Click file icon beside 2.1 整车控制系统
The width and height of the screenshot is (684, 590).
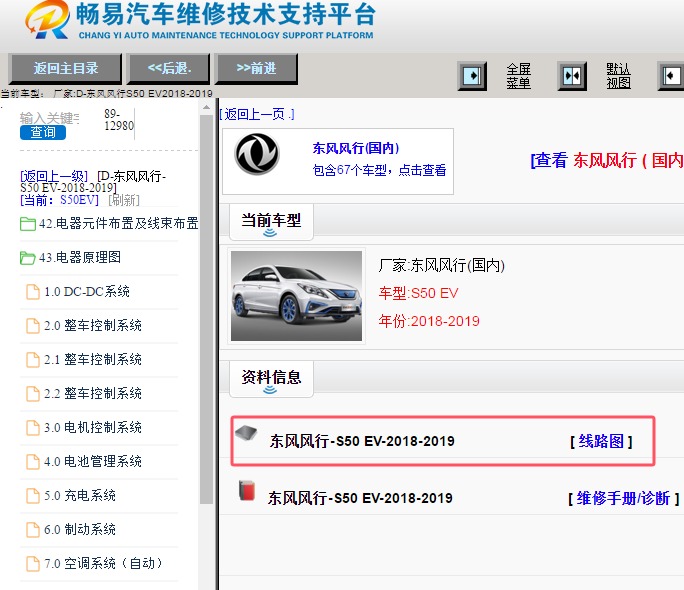click(33, 360)
